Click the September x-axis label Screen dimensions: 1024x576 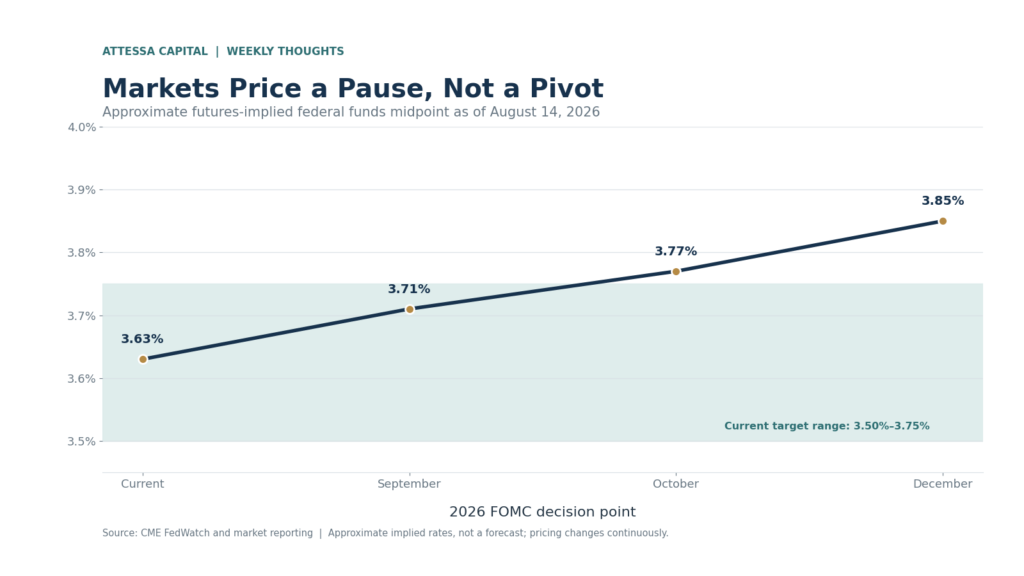[409, 484]
